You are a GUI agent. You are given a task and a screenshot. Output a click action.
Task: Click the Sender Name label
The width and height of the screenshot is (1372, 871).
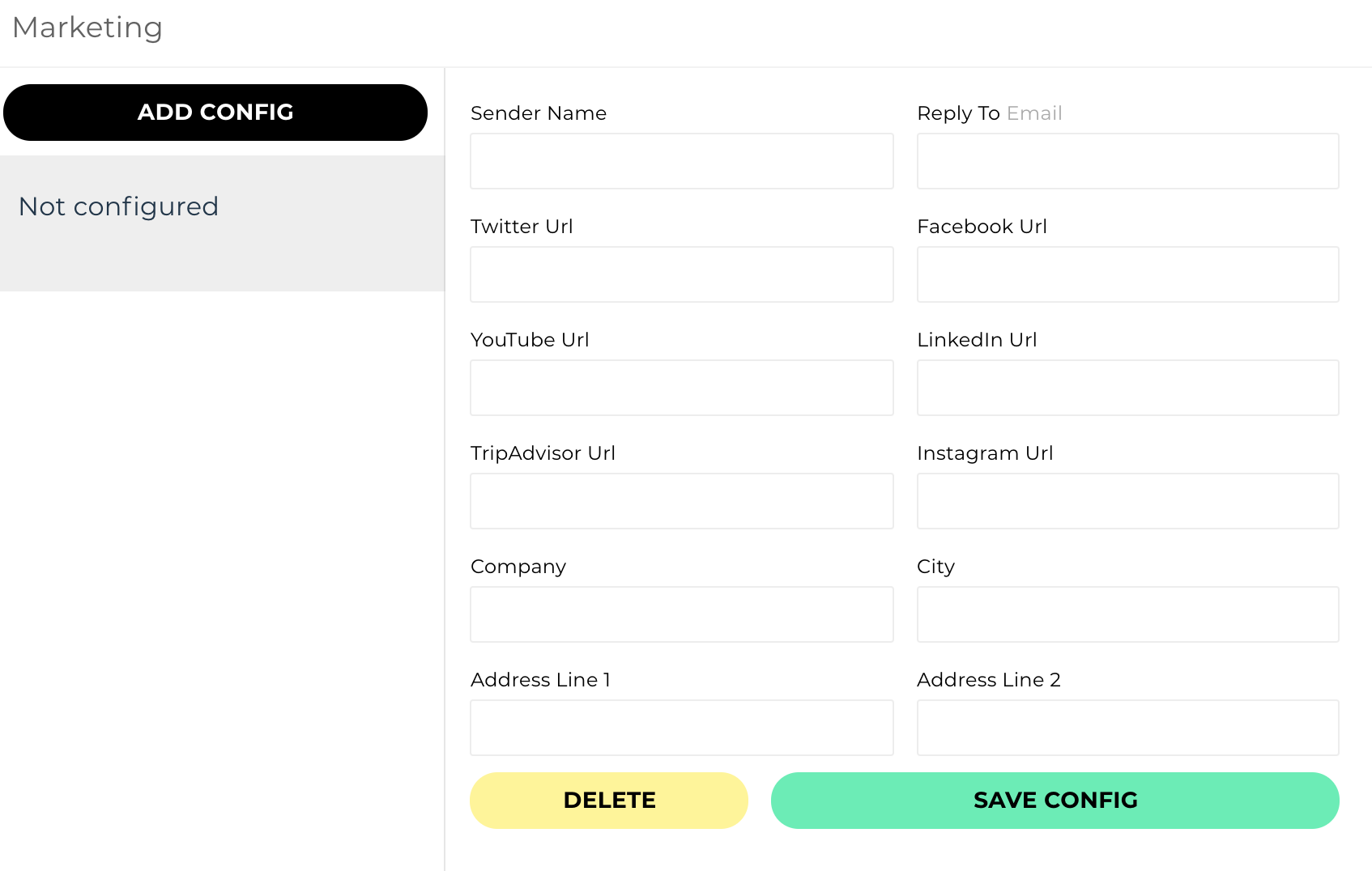[539, 113]
